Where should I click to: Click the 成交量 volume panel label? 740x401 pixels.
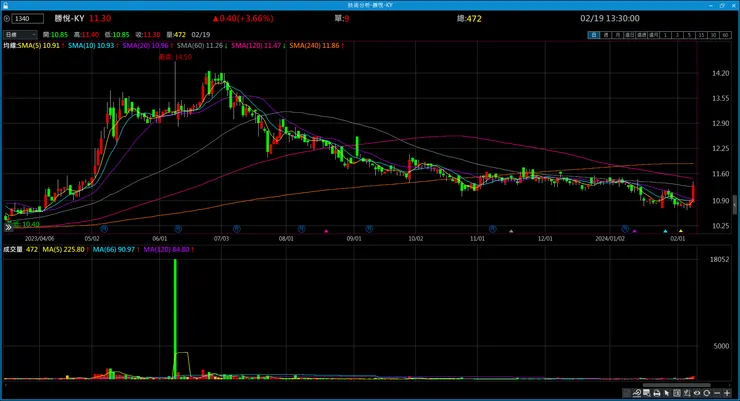tap(13, 250)
